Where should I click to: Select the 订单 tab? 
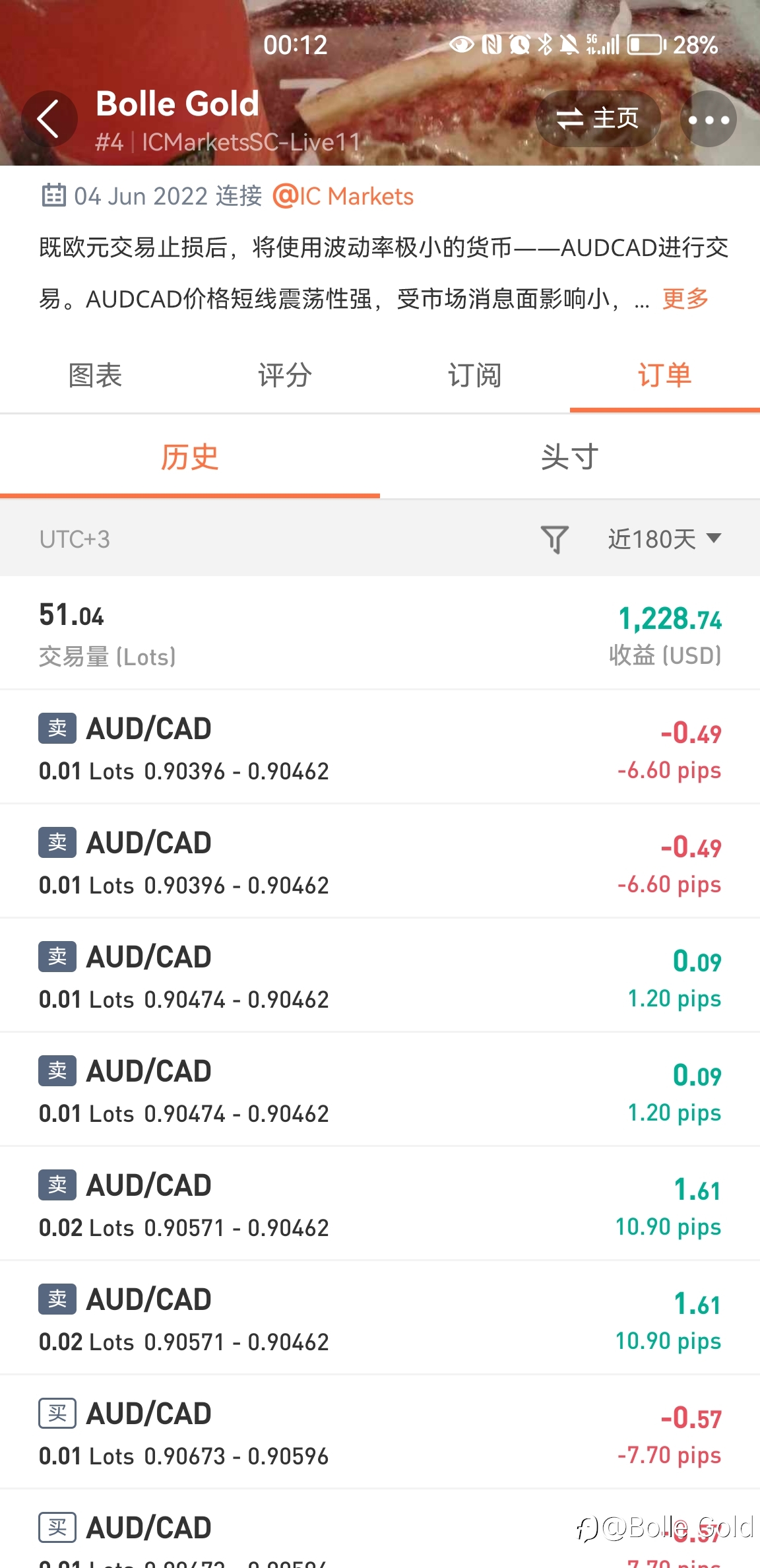(664, 376)
